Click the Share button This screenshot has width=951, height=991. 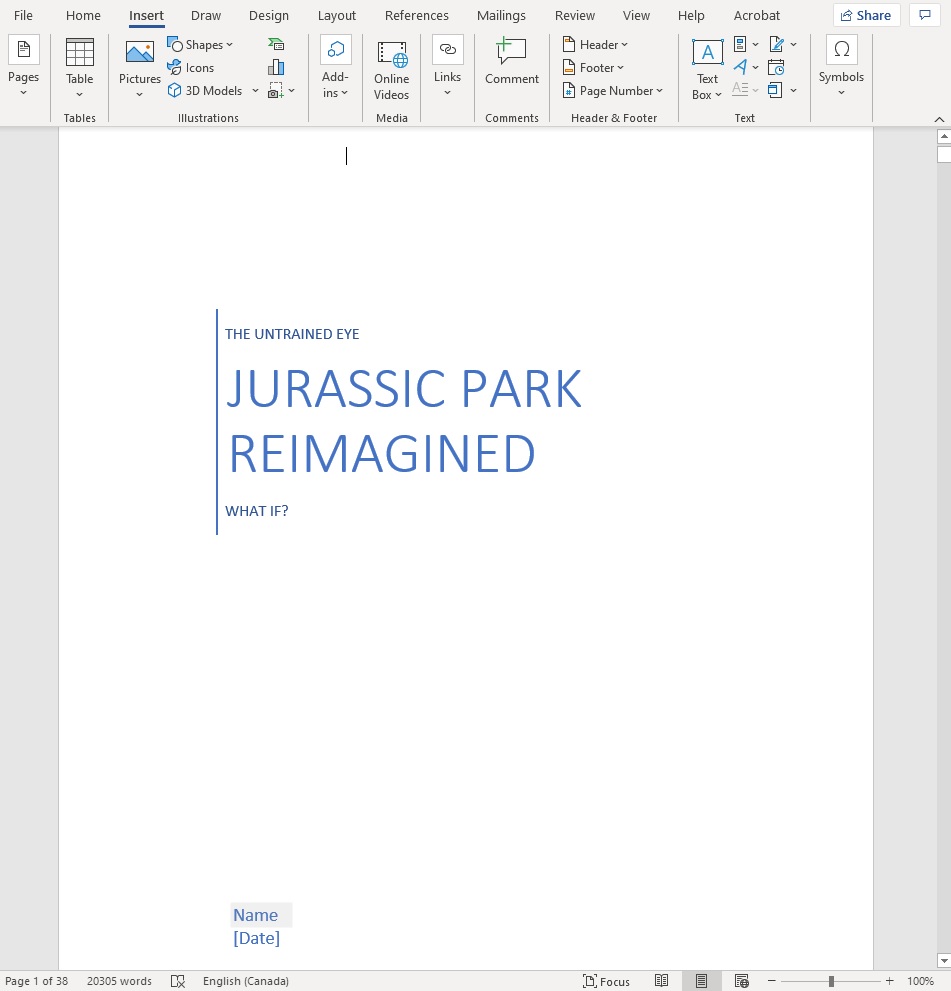(x=866, y=15)
